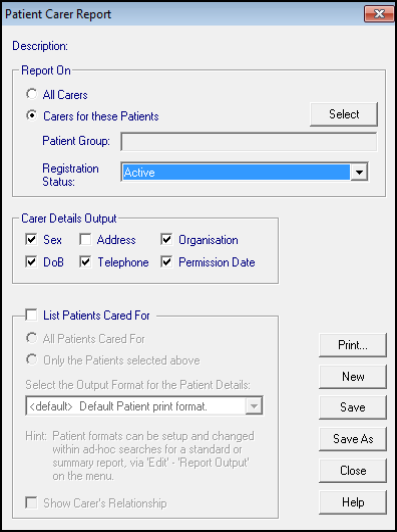Click the New report button

353,377
